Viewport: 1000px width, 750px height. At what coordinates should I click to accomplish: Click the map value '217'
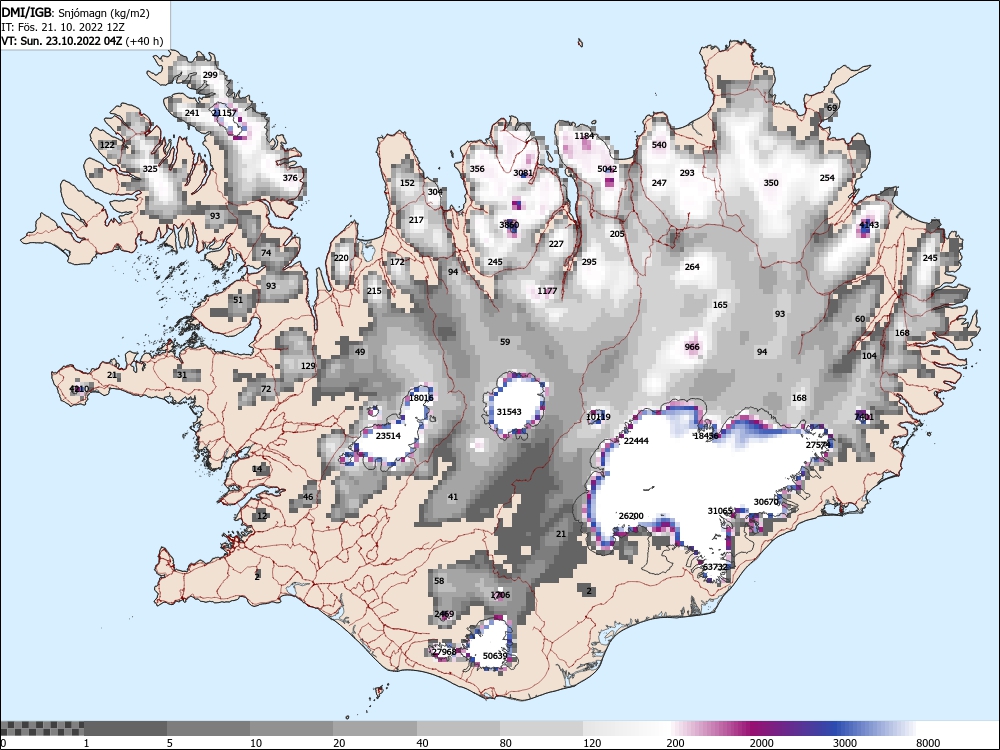click(x=416, y=220)
